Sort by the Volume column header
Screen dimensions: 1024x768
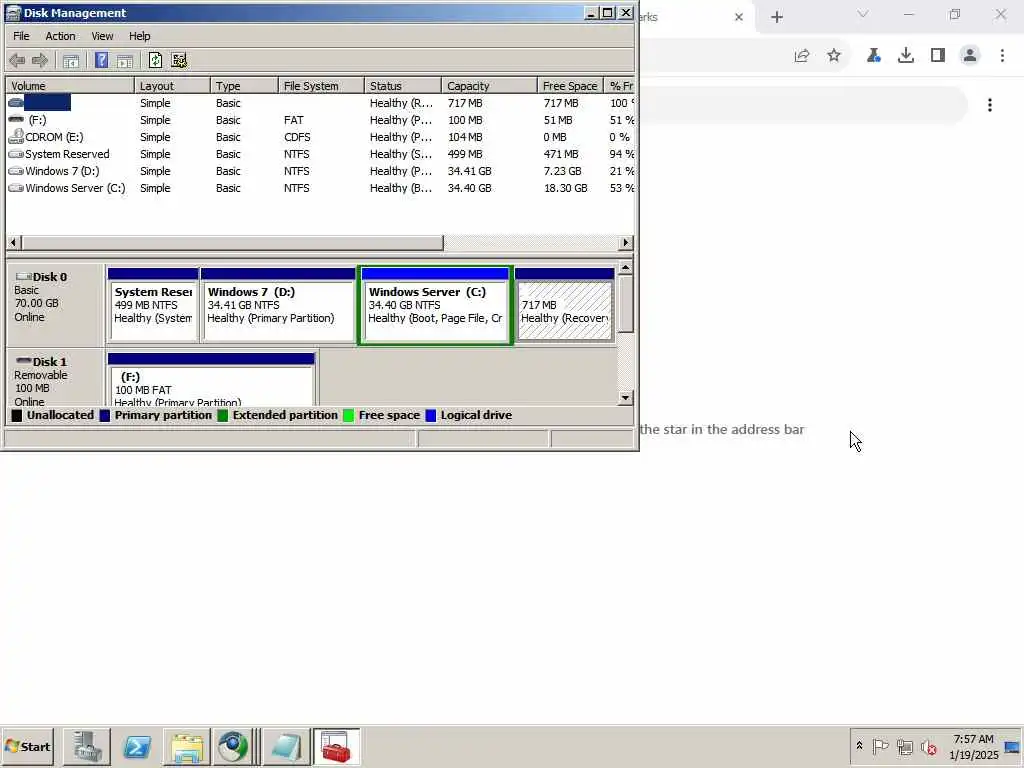(70, 86)
